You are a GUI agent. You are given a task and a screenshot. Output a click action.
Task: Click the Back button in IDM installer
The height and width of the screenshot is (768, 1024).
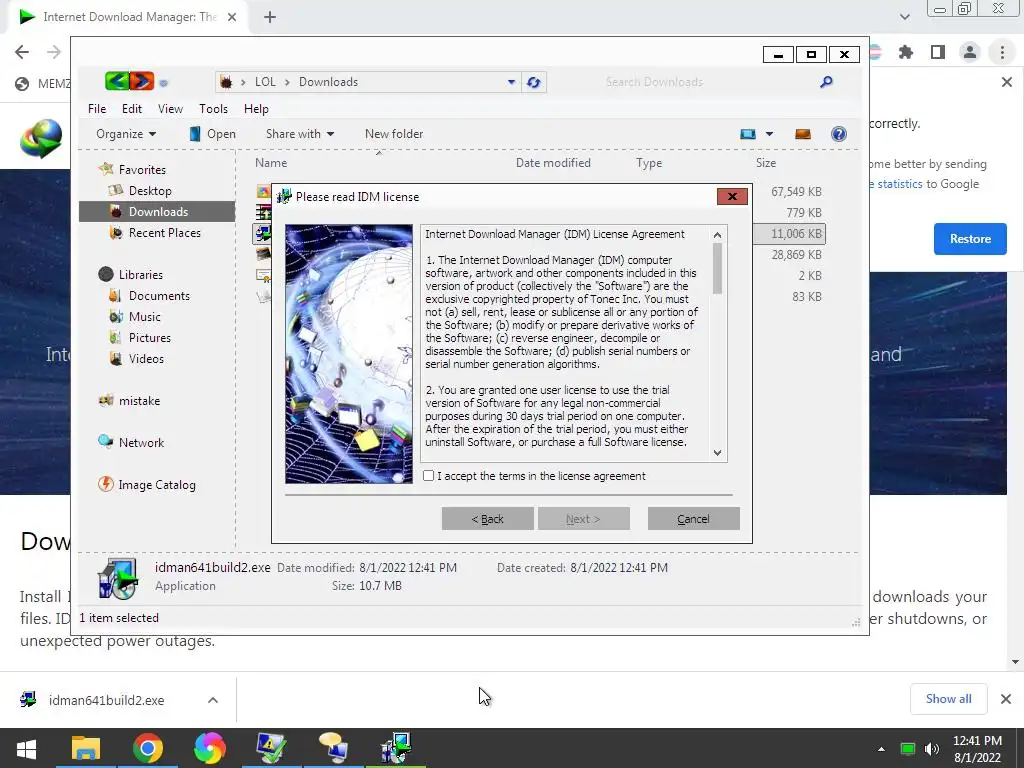(487, 519)
